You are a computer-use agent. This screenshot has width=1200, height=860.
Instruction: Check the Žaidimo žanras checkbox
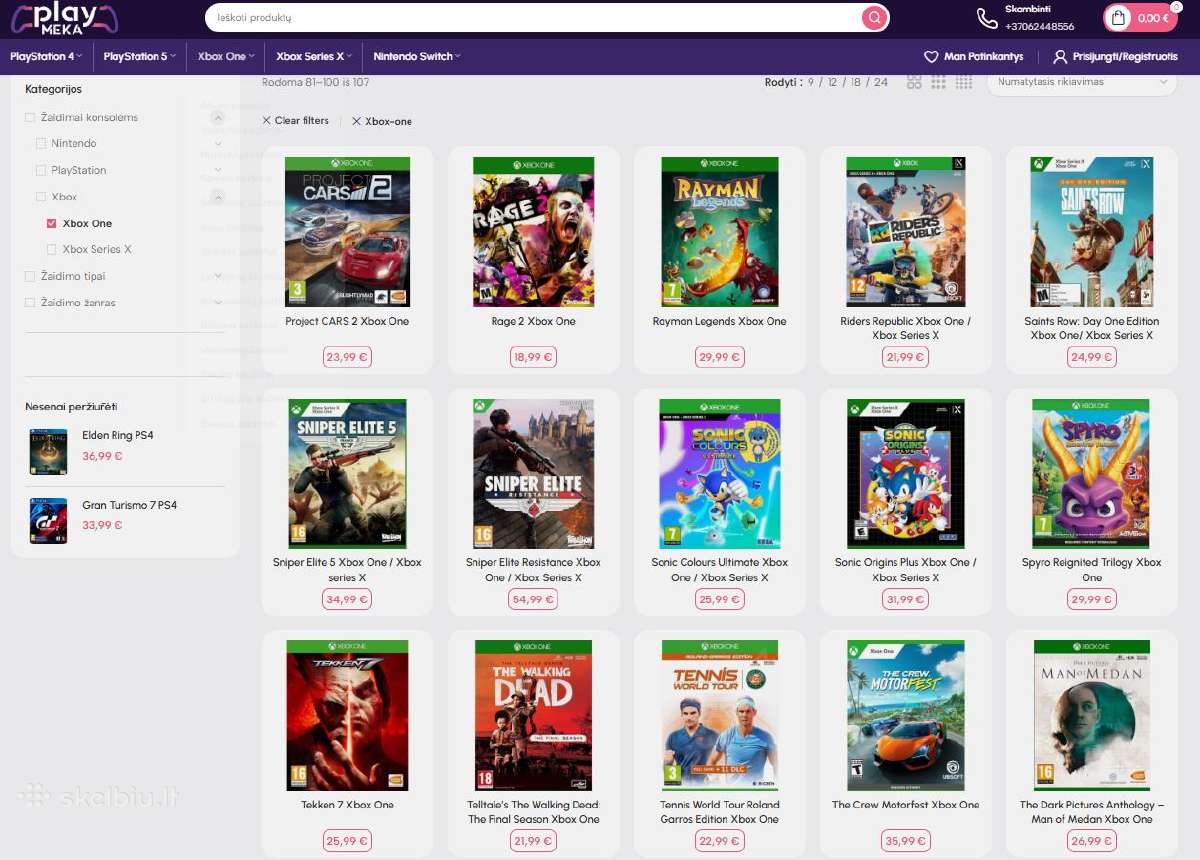tap(30, 303)
